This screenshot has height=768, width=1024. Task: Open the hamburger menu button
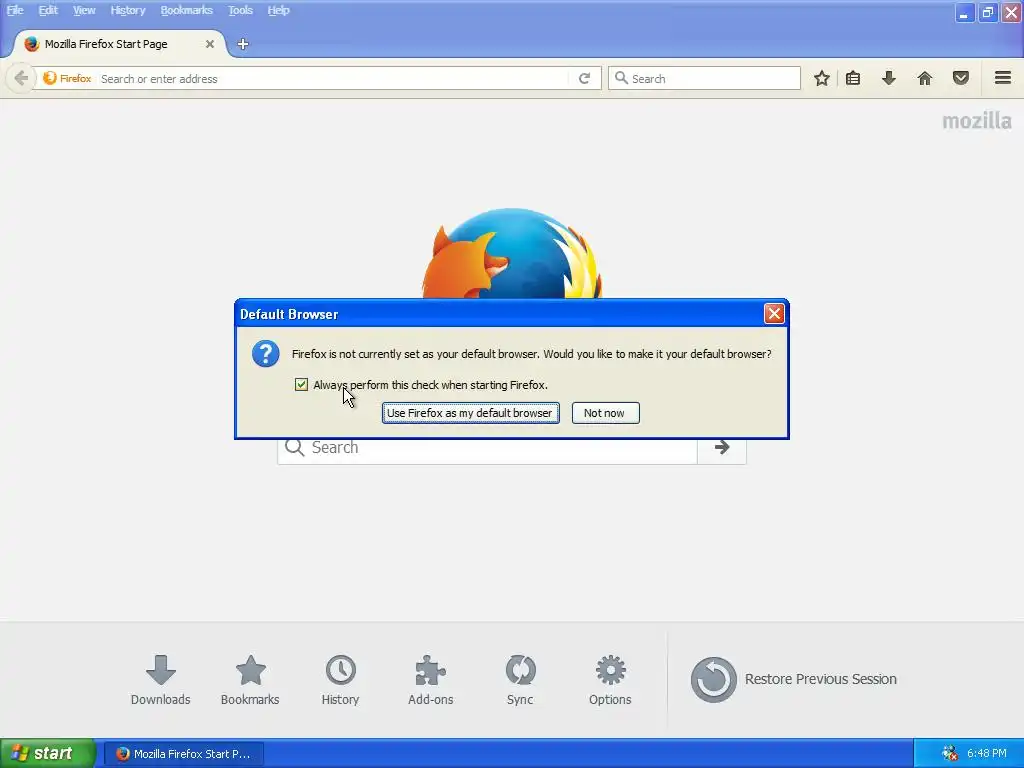pyautogui.click(x=1003, y=78)
